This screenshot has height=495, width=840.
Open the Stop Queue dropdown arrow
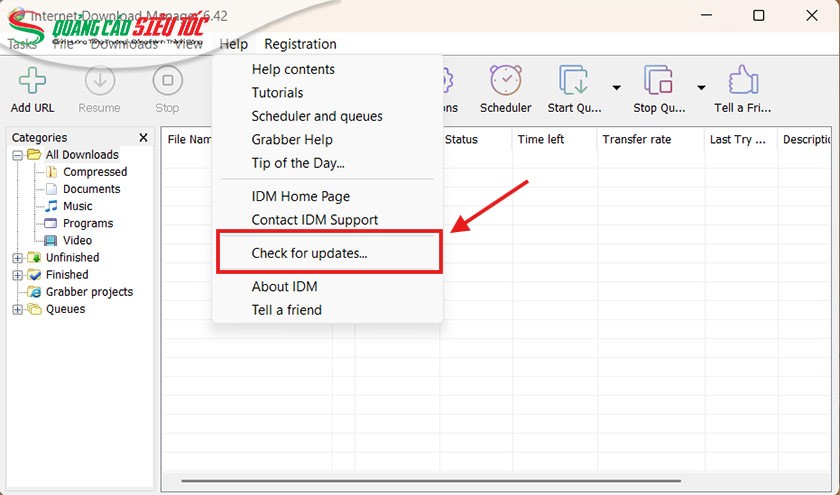click(x=702, y=87)
